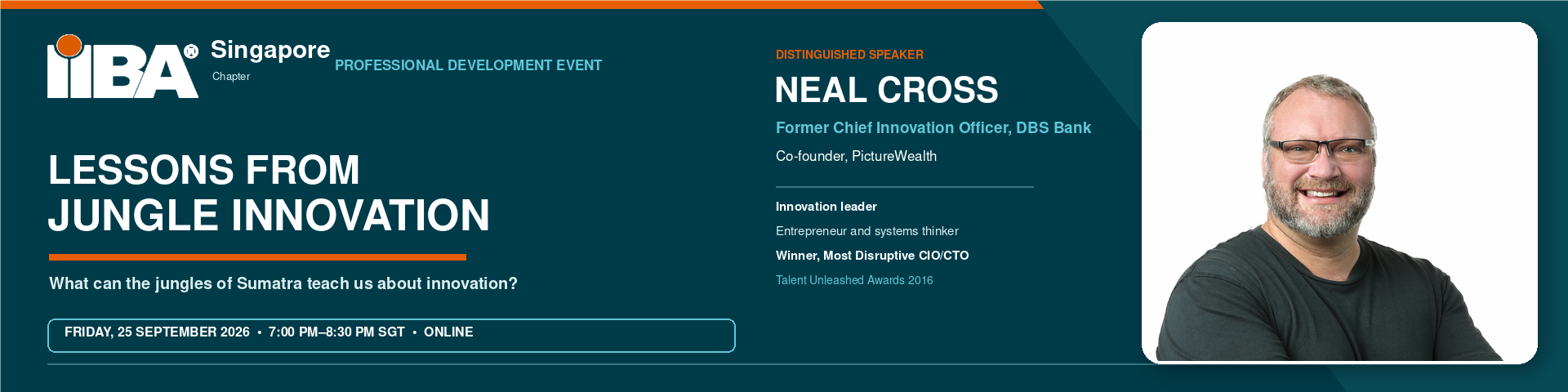The height and width of the screenshot is (392, 1568).
Task: Select the Singapore chapter title
Action: tap(270, 50)
